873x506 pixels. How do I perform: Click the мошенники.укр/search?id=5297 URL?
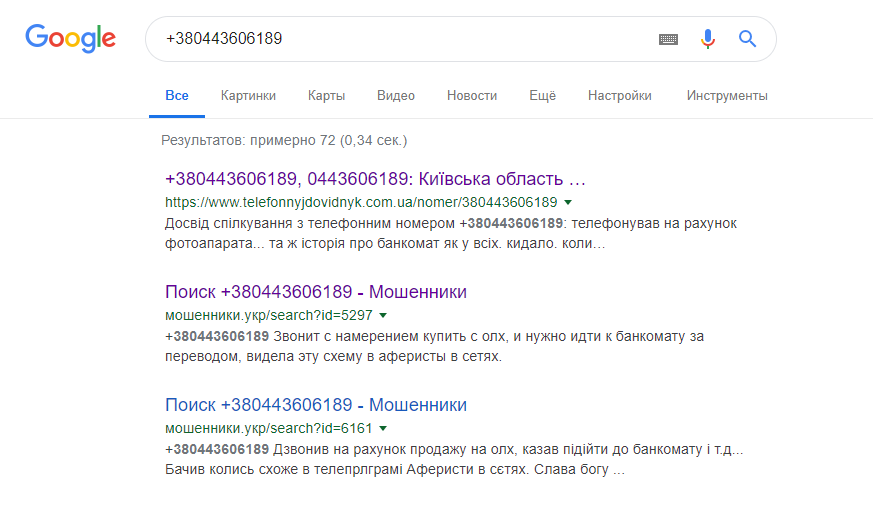[268, 315]
